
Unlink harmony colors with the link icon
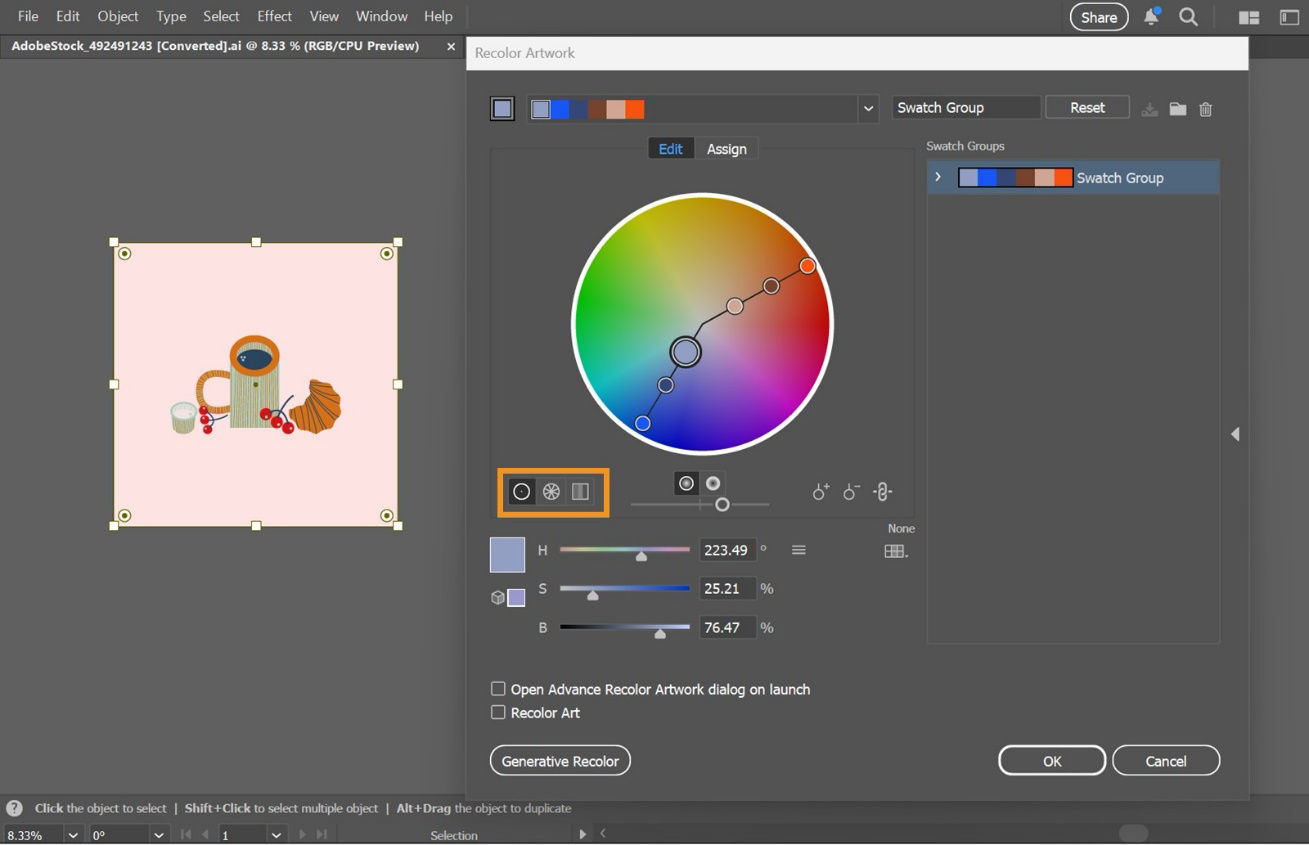[882, 491]
